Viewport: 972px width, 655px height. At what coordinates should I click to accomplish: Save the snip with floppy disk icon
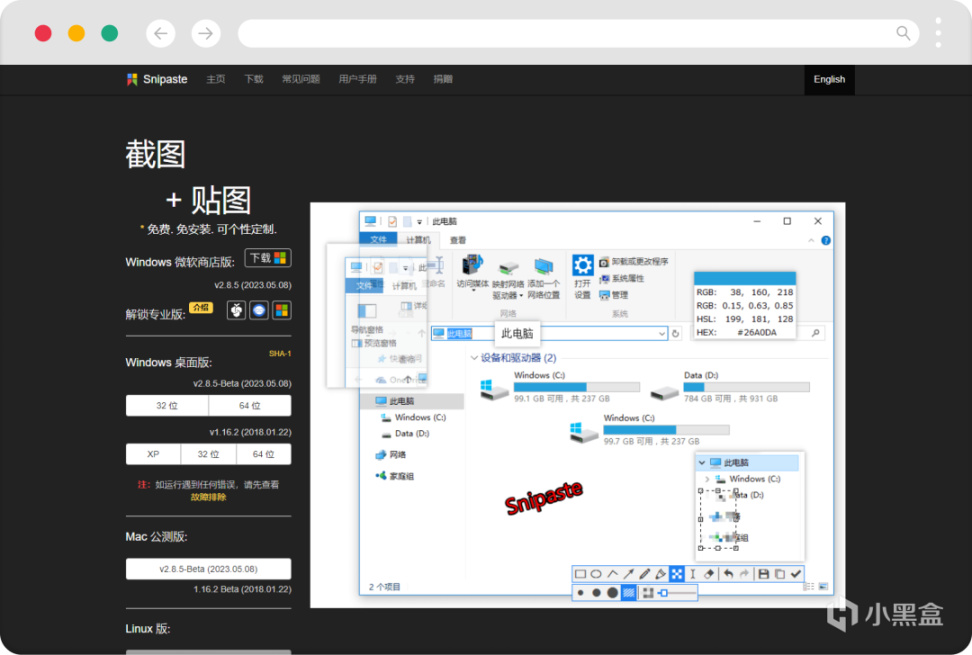click(x=764, y=574)
